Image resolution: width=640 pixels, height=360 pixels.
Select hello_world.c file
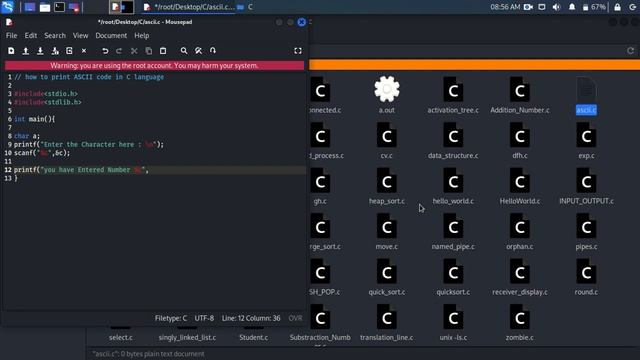pyautogui.click(x=453, y=186)
